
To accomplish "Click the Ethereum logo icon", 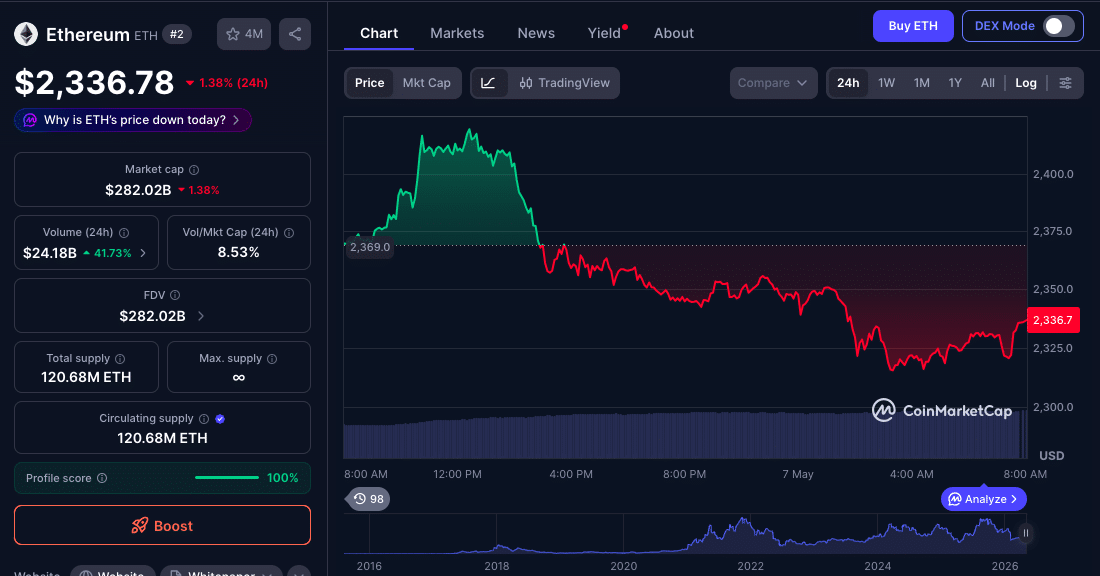I will tap(26, 34).
